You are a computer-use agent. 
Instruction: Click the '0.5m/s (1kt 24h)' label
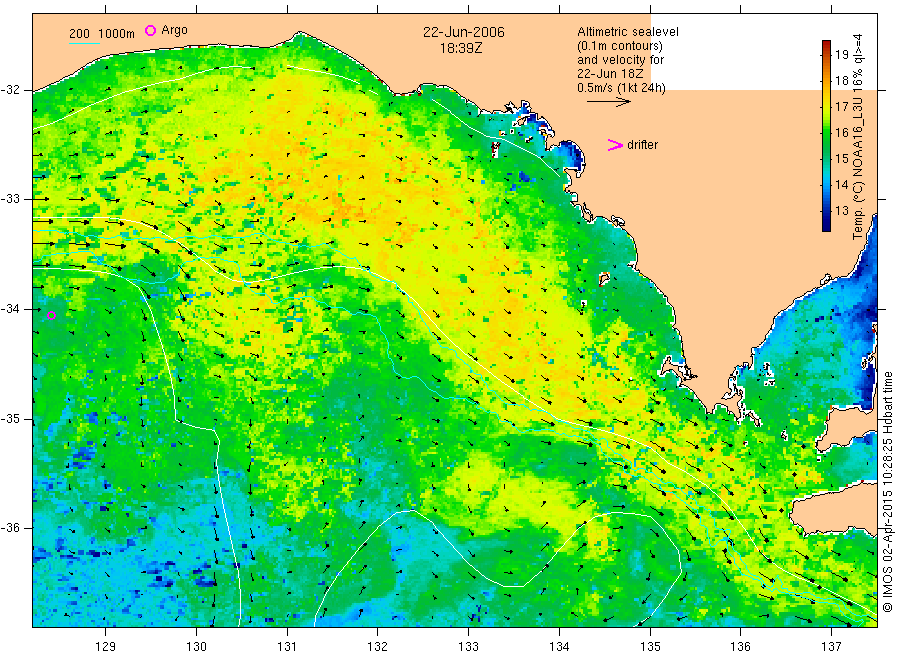pos(622,88)
